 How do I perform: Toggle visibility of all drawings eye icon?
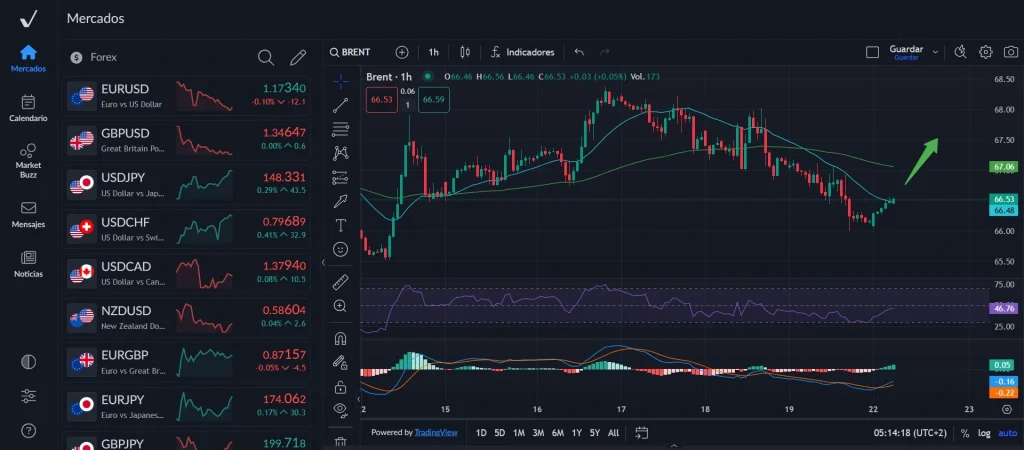point(341,409)
